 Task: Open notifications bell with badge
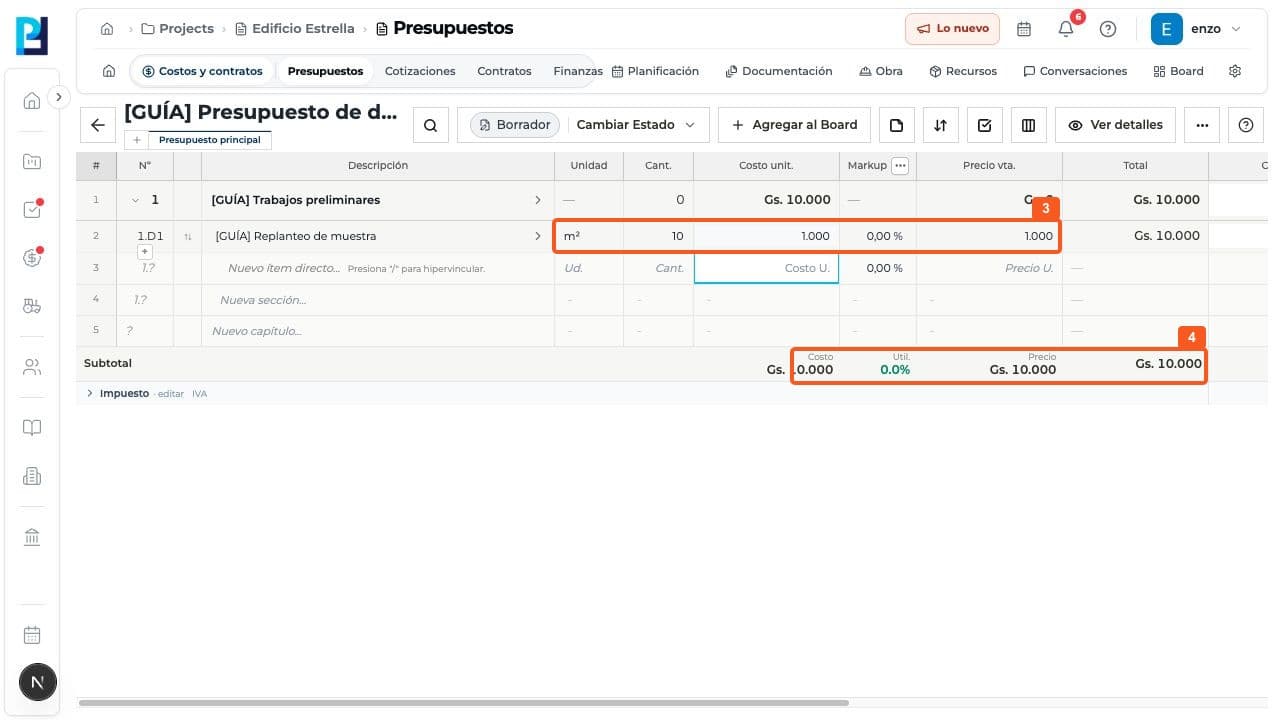point(1066,29)
